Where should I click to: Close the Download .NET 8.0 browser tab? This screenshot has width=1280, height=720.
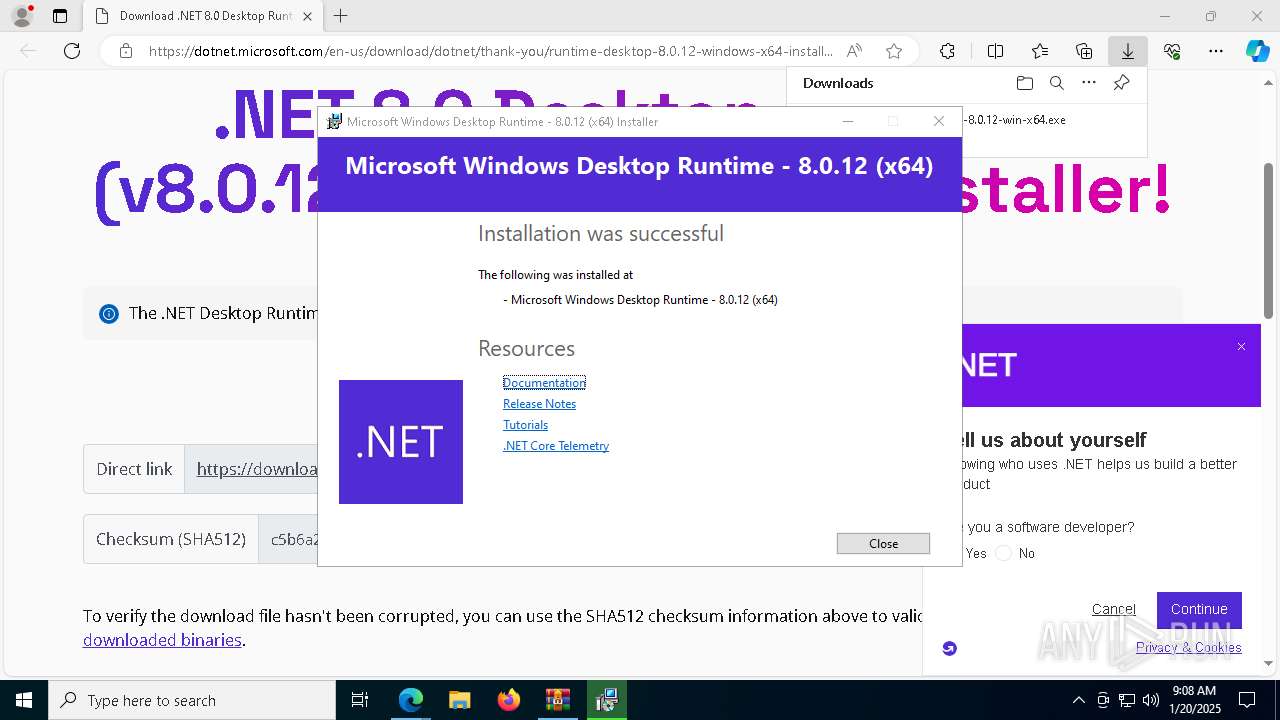pos(307,16)
